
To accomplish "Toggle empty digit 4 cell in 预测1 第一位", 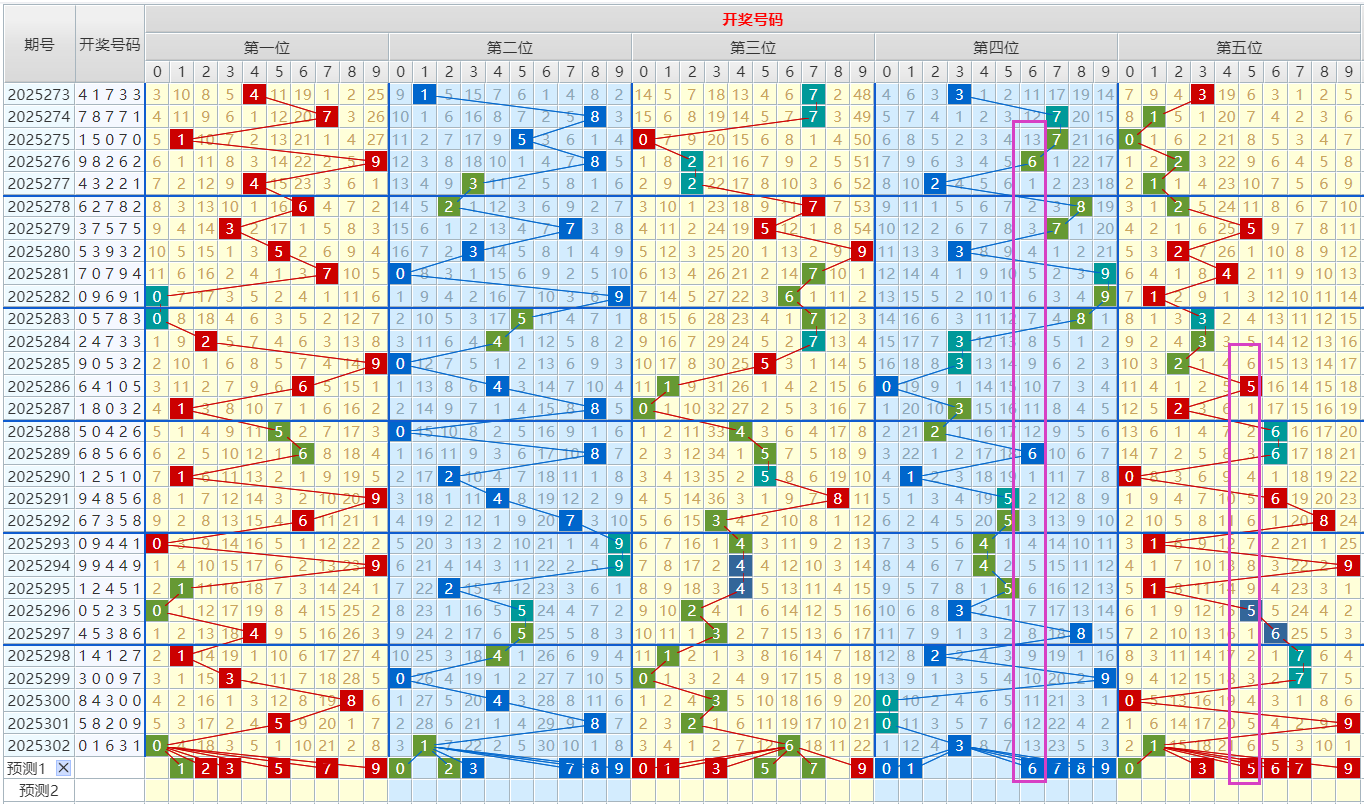I will (254, 768).
